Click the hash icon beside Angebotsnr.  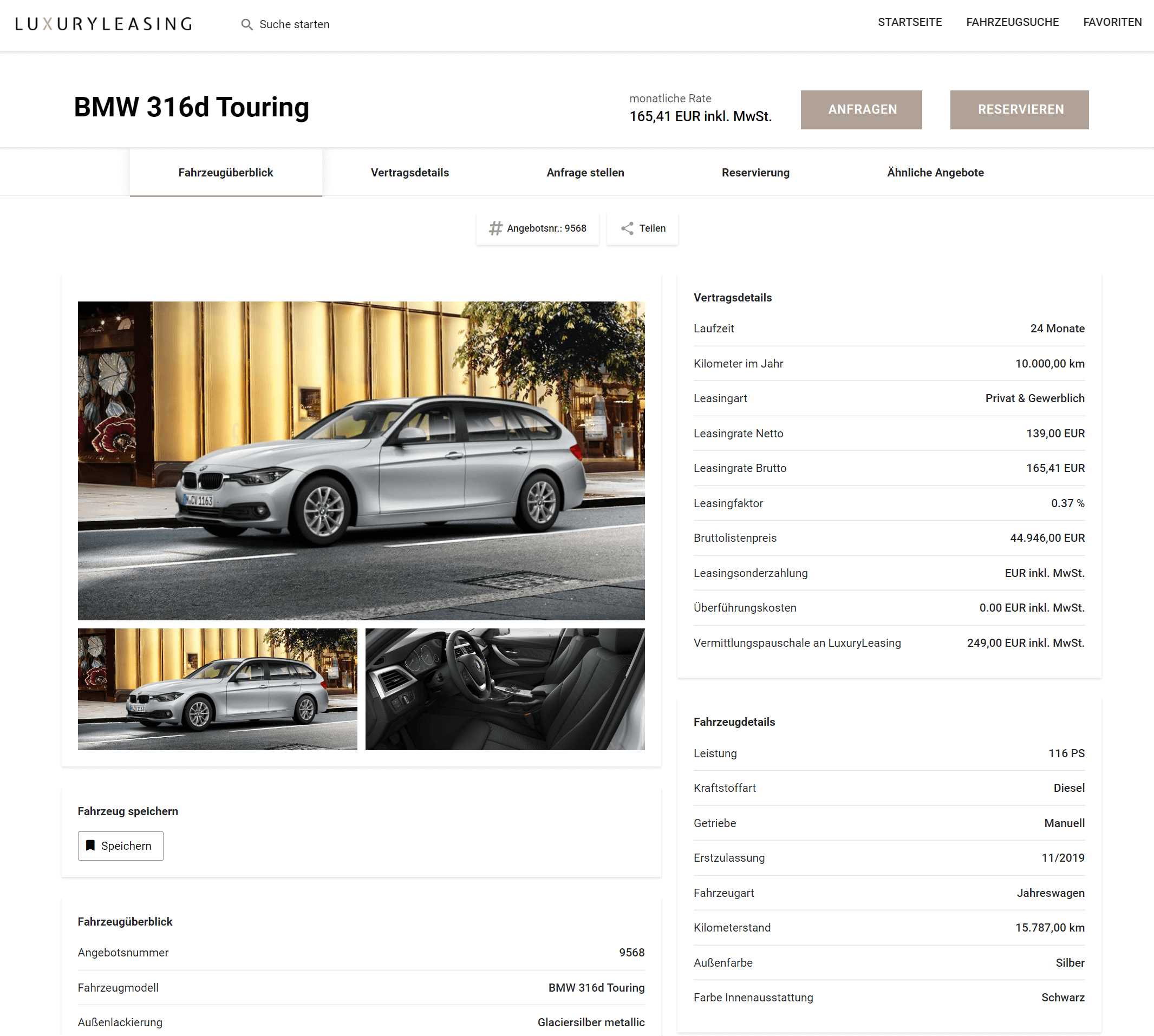(x=495, y=228)
